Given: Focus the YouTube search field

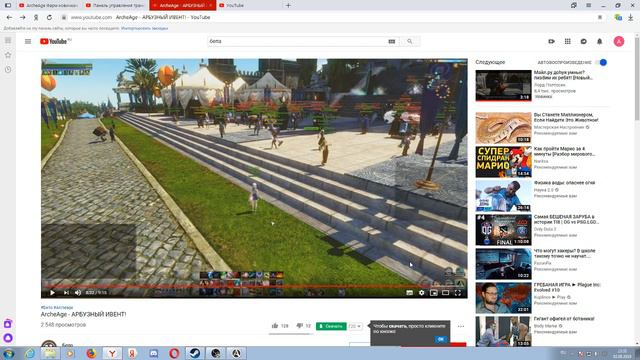Looking at the screenshot, I should tap(296, 41).
